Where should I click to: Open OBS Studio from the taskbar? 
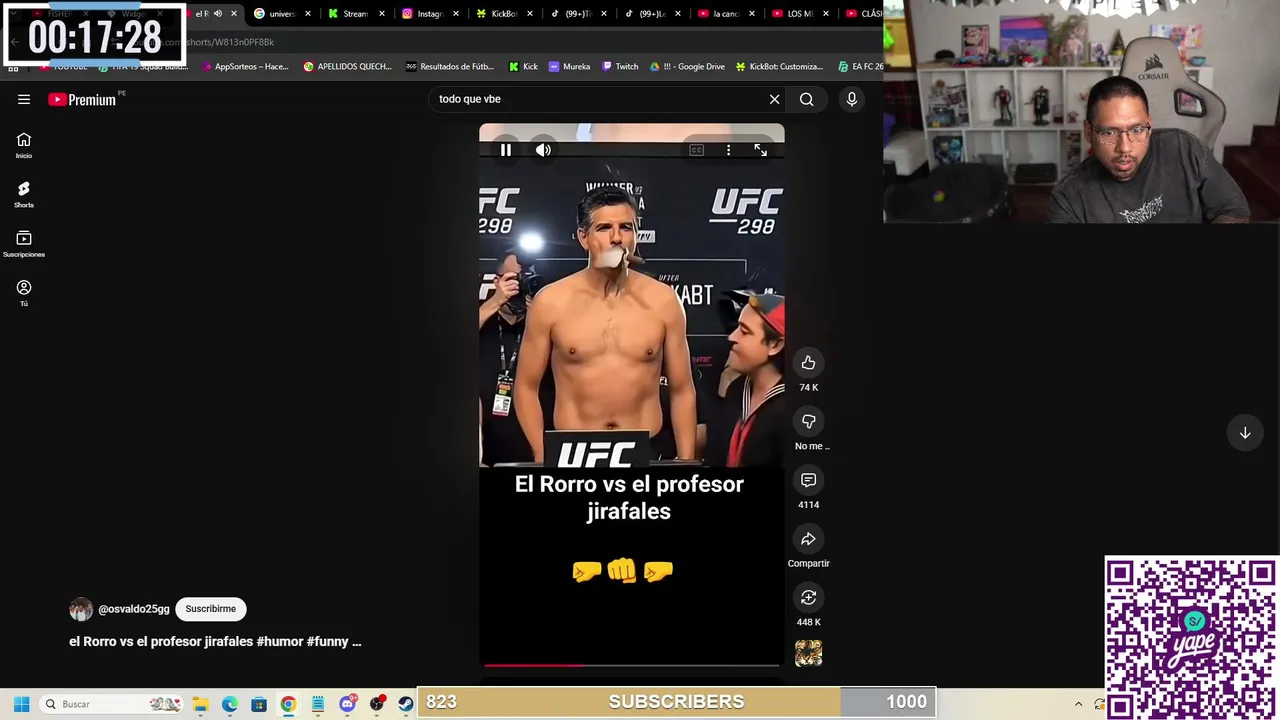click(377, 704)
